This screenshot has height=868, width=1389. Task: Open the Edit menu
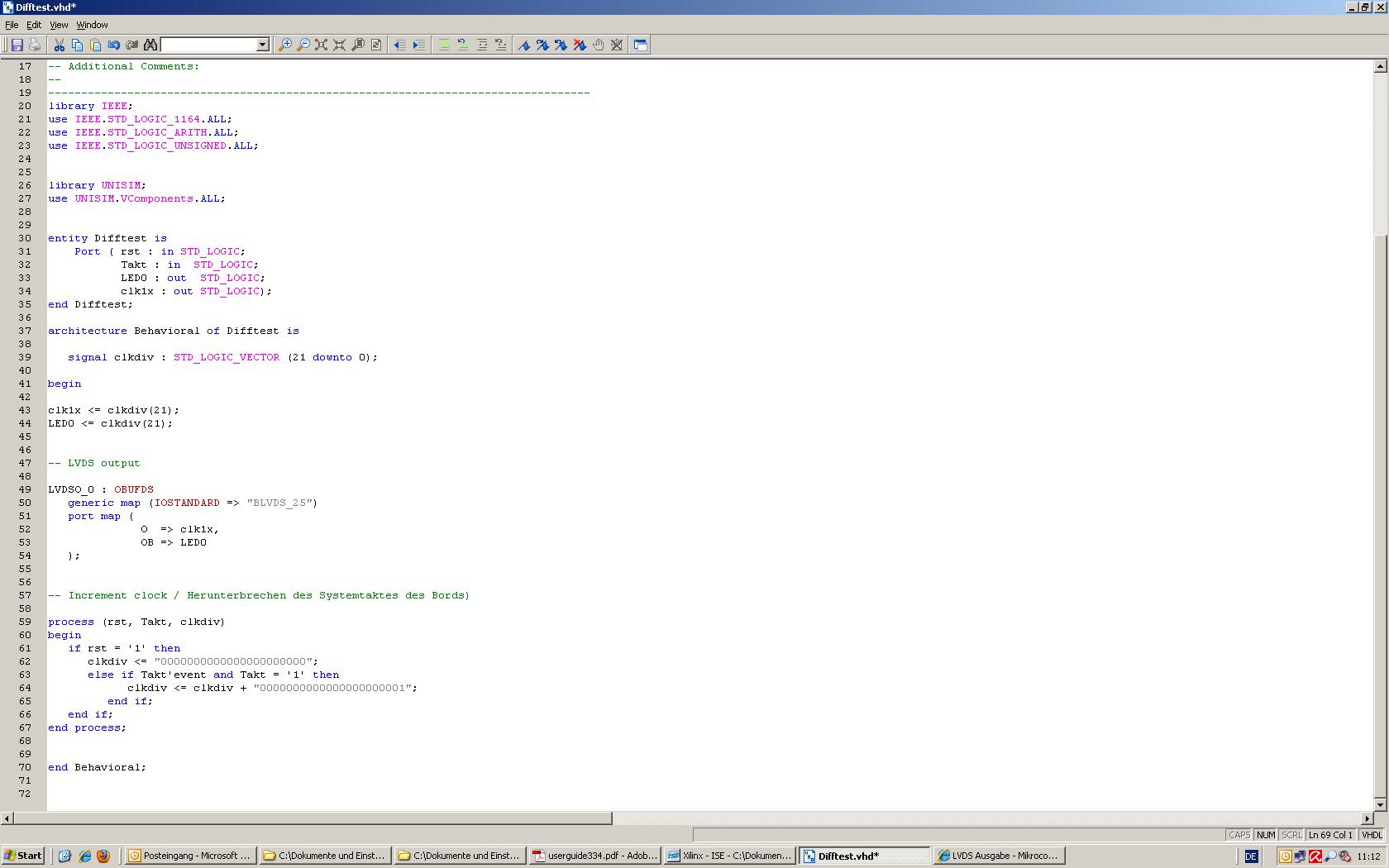(34, 25)
